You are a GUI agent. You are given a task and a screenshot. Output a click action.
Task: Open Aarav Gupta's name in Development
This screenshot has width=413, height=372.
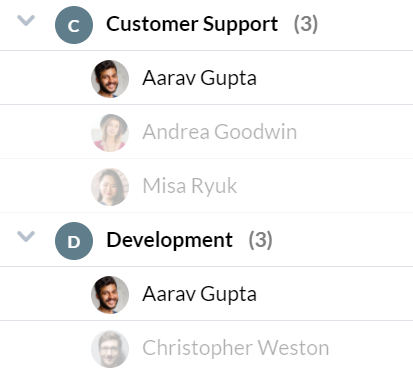(x=199, y=294)
